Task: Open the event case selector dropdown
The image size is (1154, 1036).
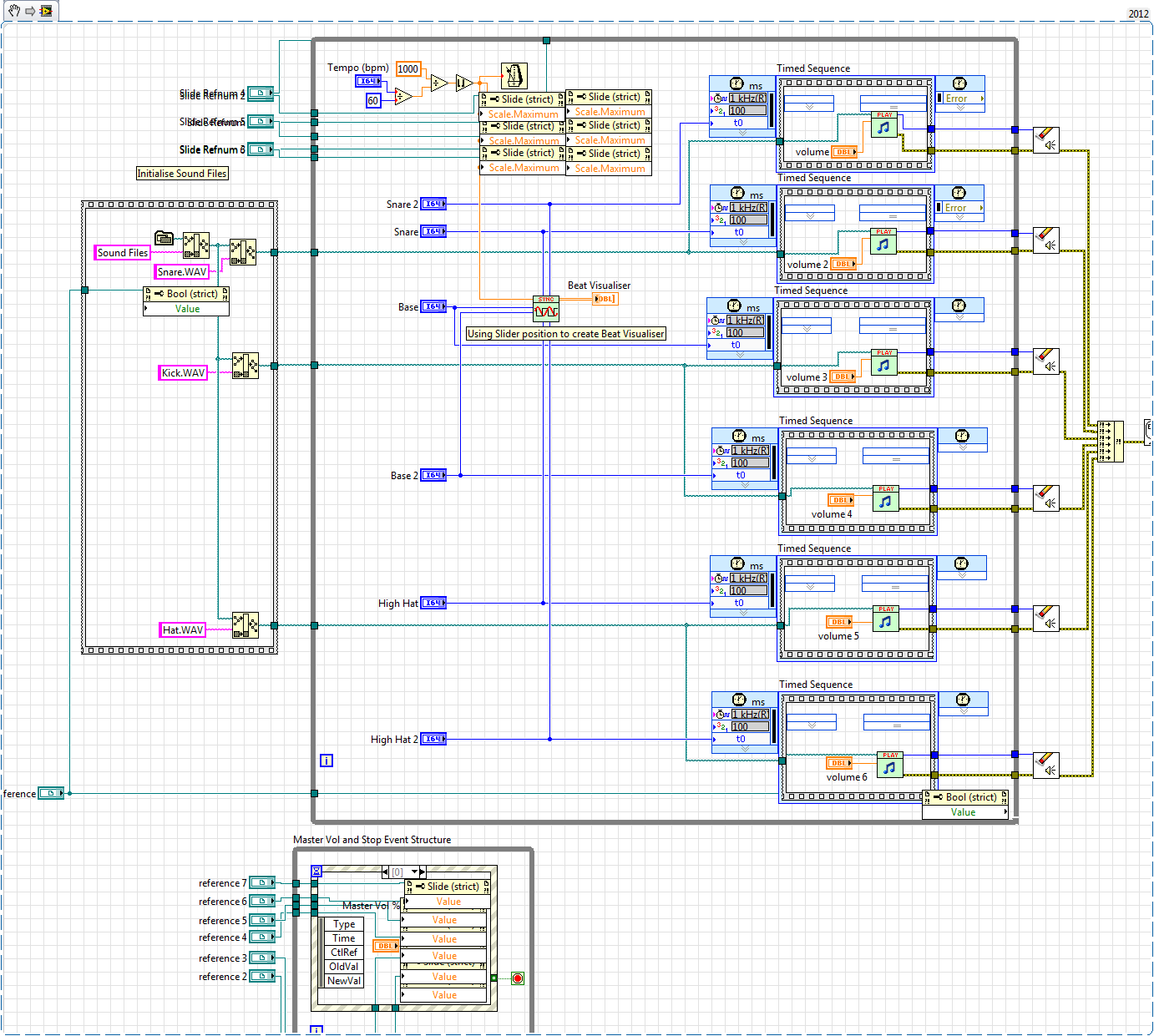Action: 414,872
